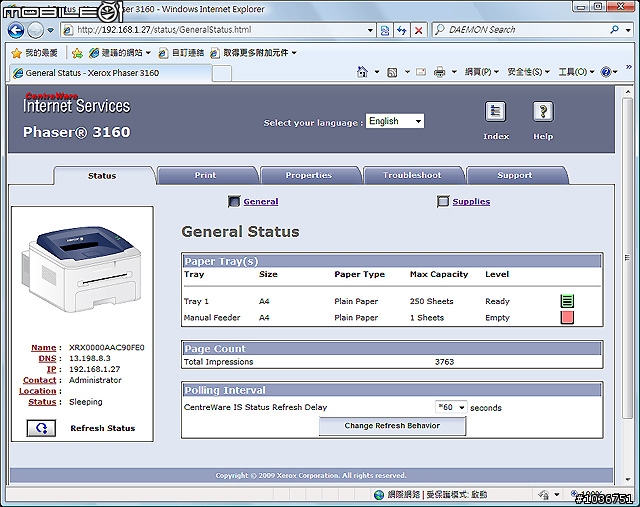Click the Tray 1 green level indicator
Image resolution: width=640 pixels, height=507 pixels.
click(x=567, y=301)
